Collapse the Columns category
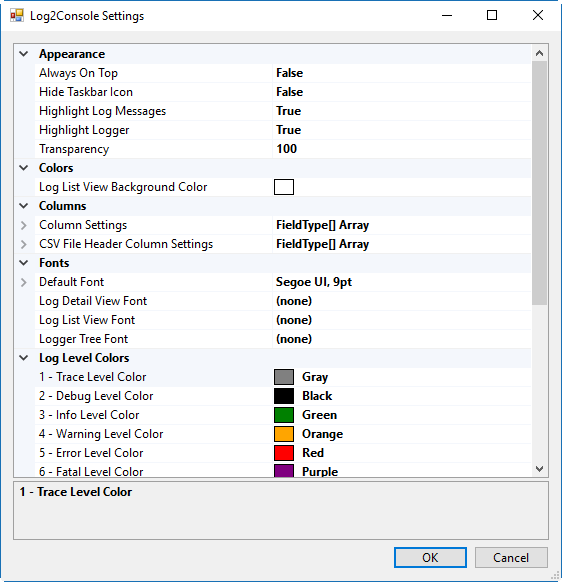 pyautogui.click(x=24, y=206)
